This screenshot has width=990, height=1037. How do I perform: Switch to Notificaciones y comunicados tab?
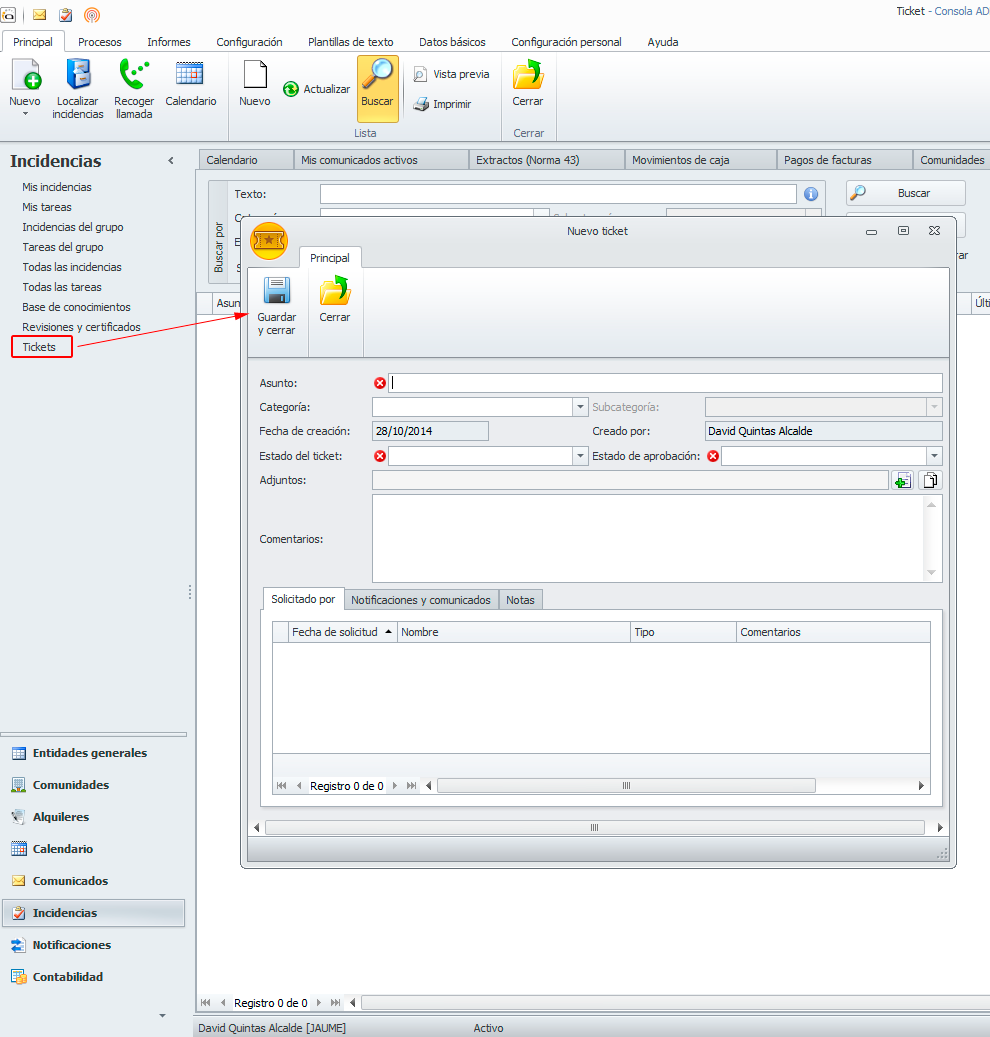tap(421, 600)
